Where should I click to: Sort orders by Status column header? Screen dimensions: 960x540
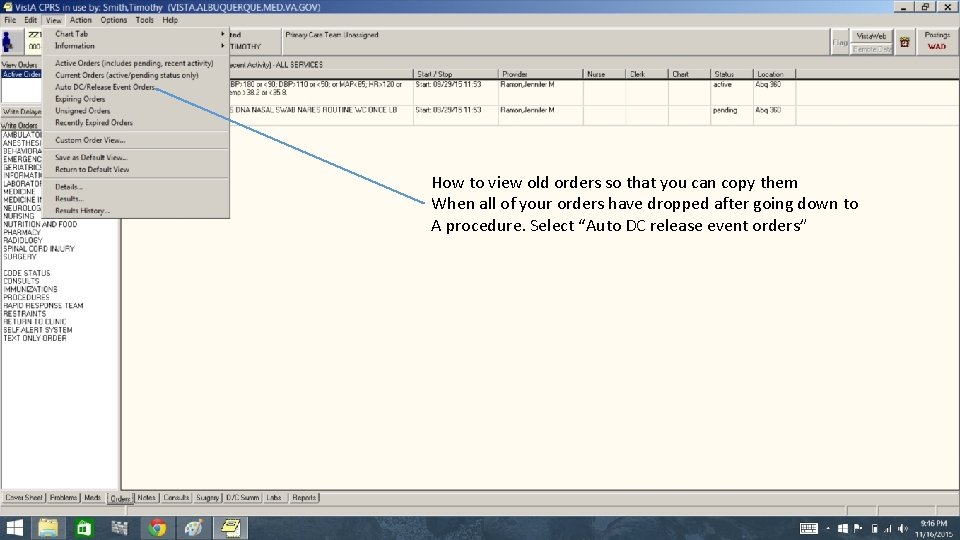(x=732, y=74)
